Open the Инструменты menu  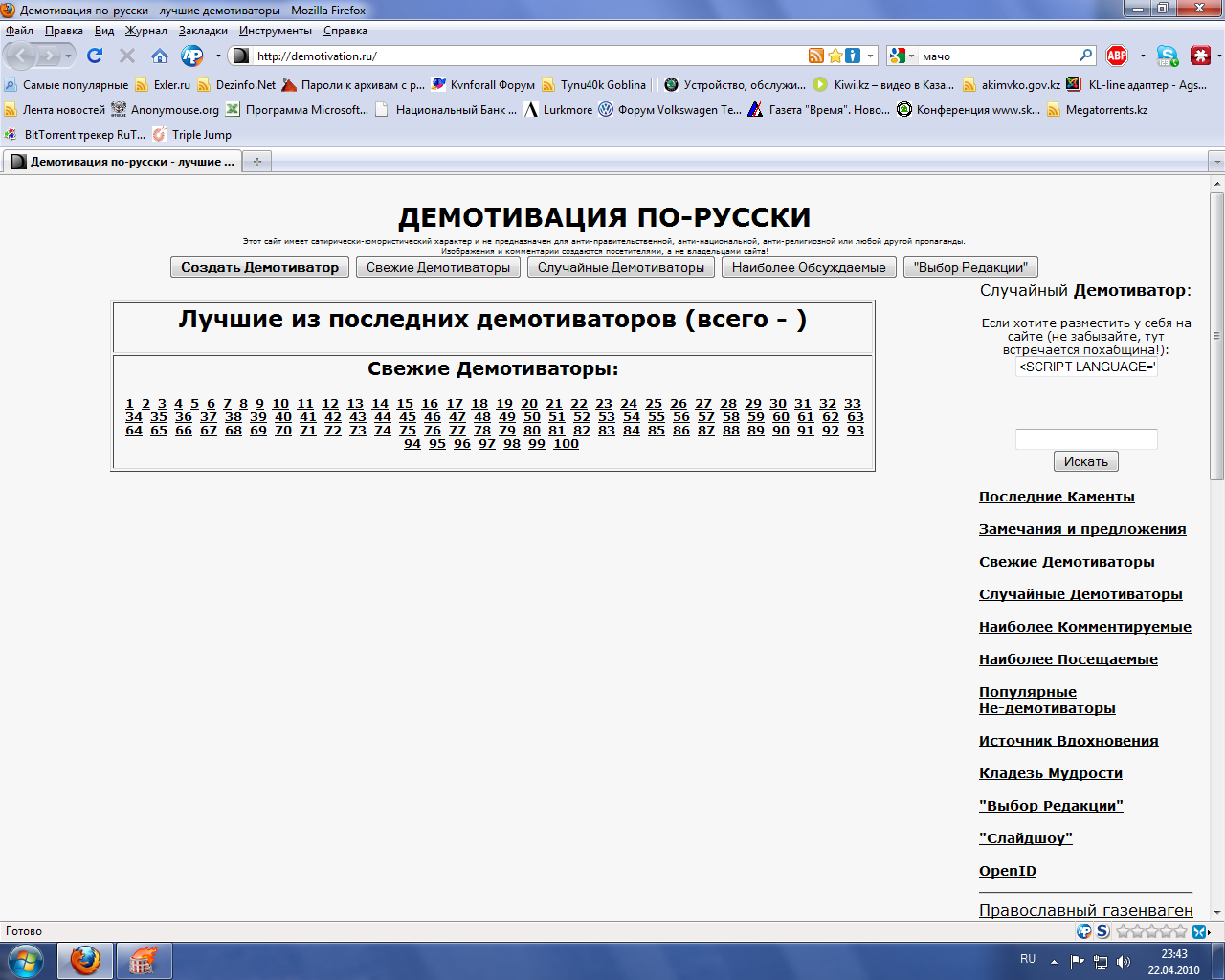click(276, 31)
